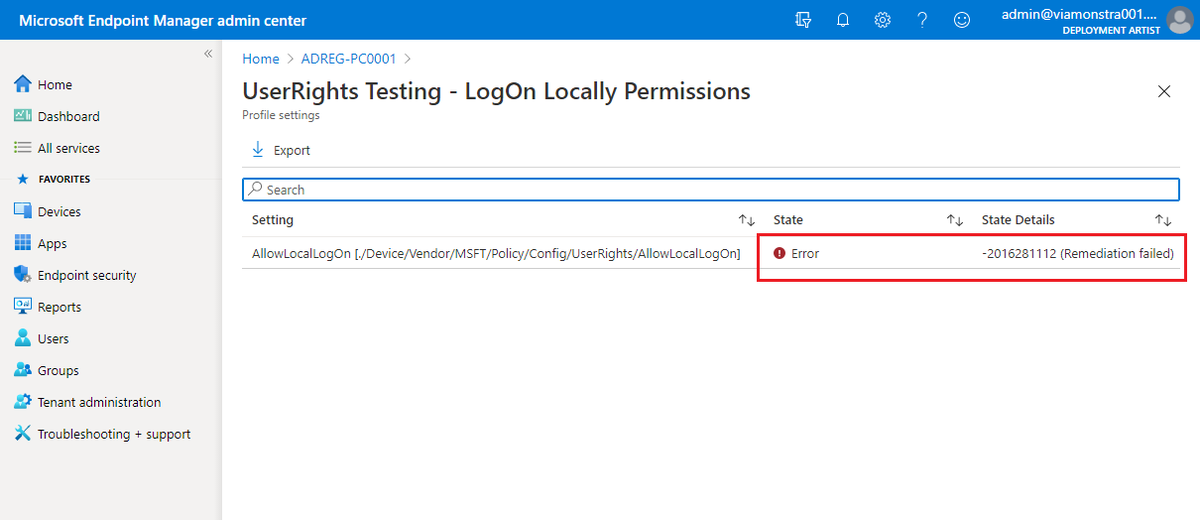Collapse the left navigation pane
The width and height of the screenshot is (1200, 520).
point(208,54)
